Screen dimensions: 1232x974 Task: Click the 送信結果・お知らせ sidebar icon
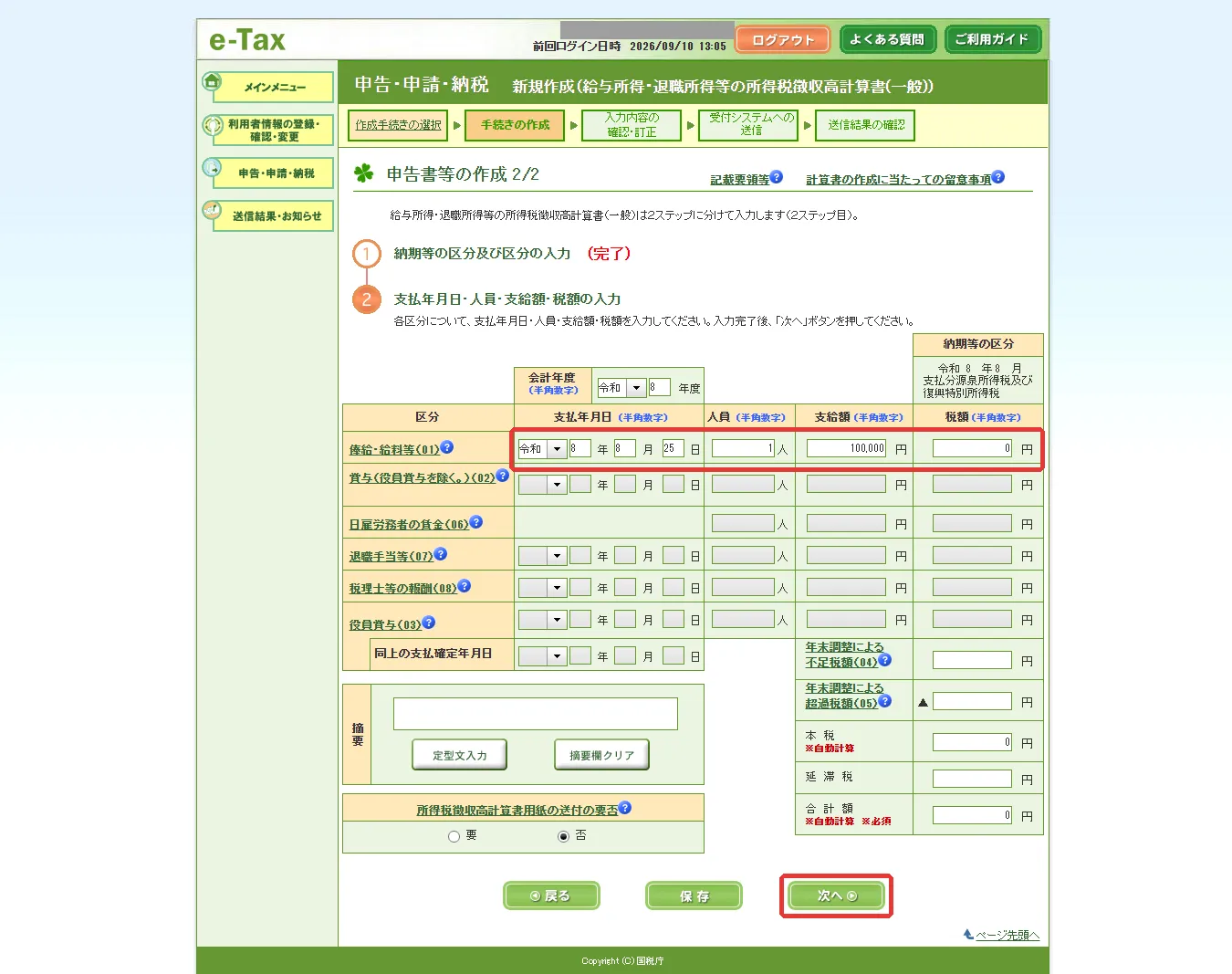[x=212, y=210]
